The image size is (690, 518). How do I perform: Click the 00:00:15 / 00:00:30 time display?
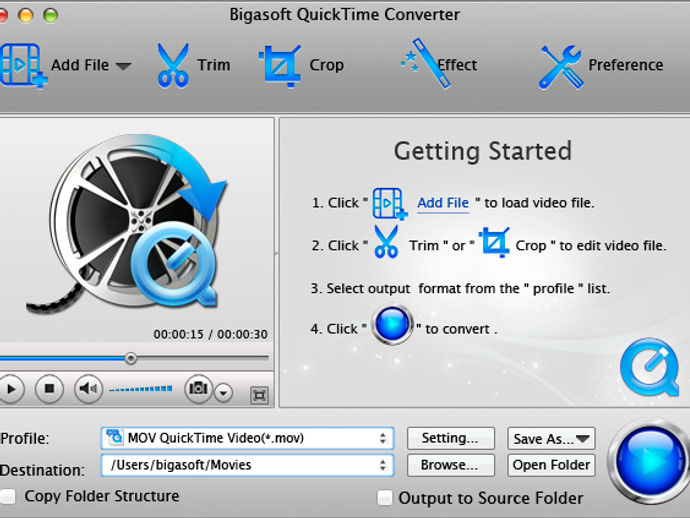click(x=210, y=334)
